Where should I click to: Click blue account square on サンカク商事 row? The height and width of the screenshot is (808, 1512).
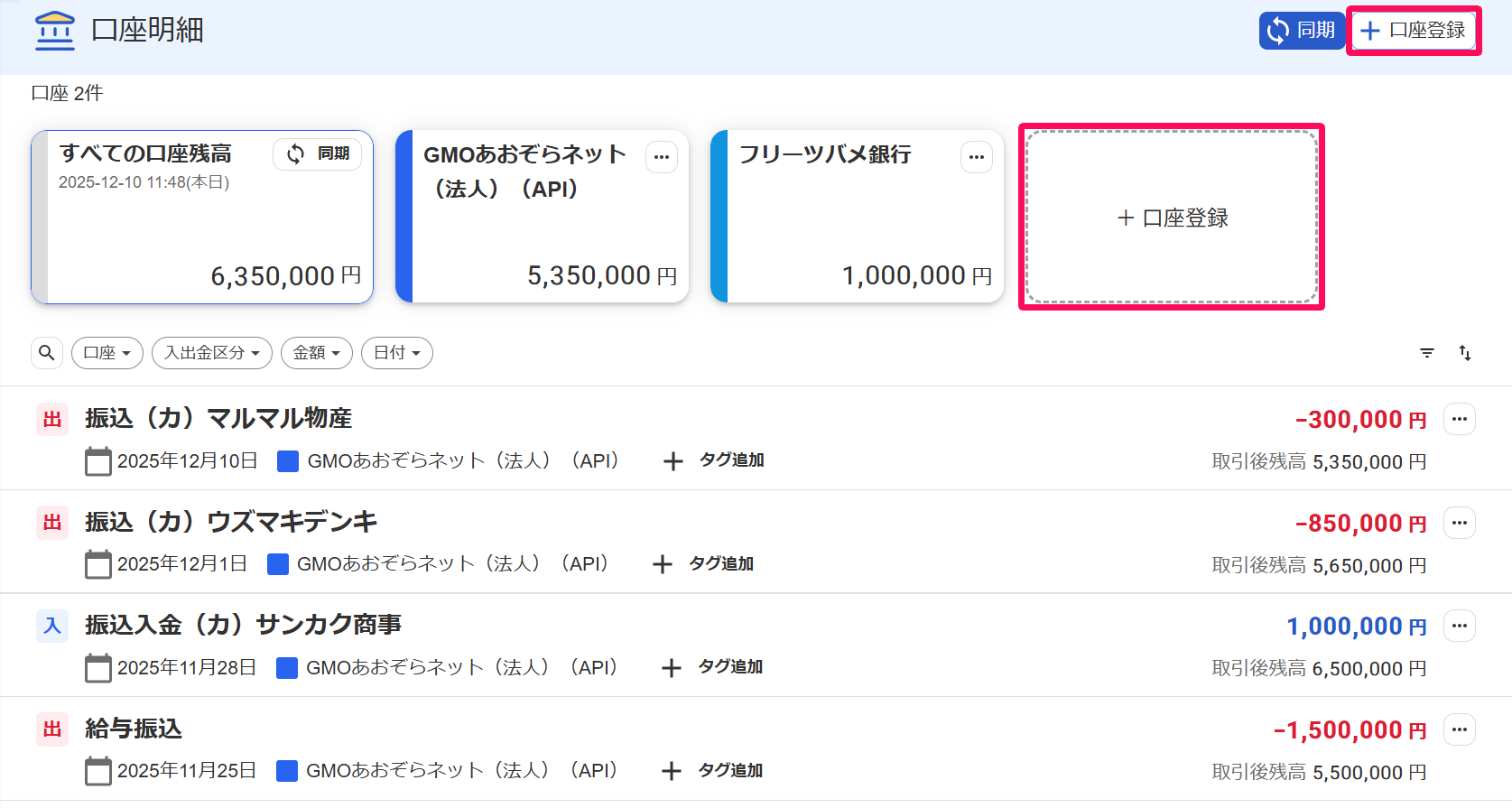(287, 668)
